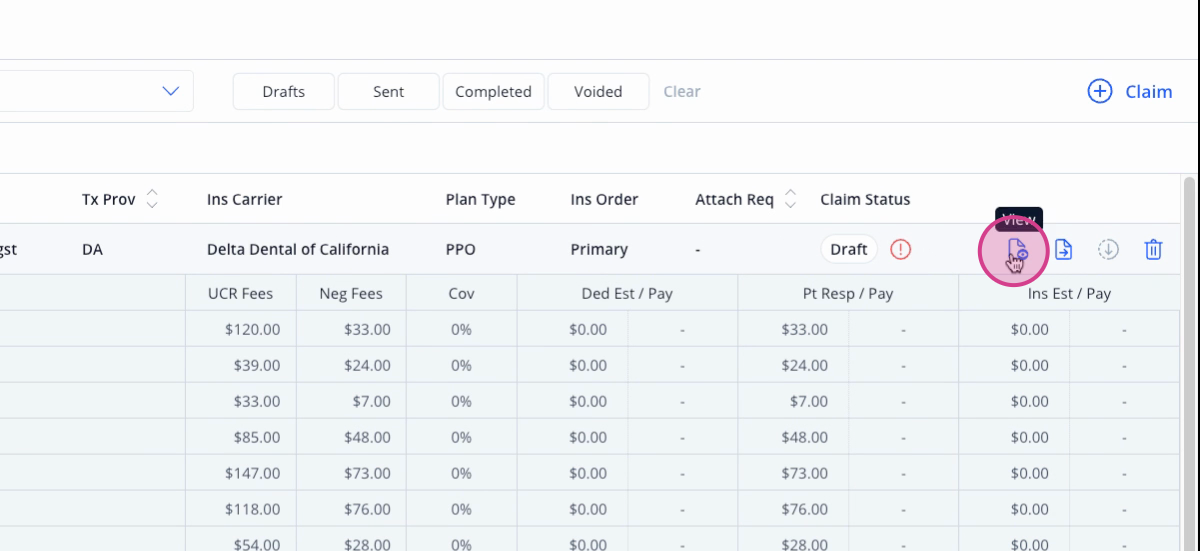Image resolution: width=1200 pixels, height=551 pixels.
Task: Filter claims by Voided
Action: tap(598, 91)
